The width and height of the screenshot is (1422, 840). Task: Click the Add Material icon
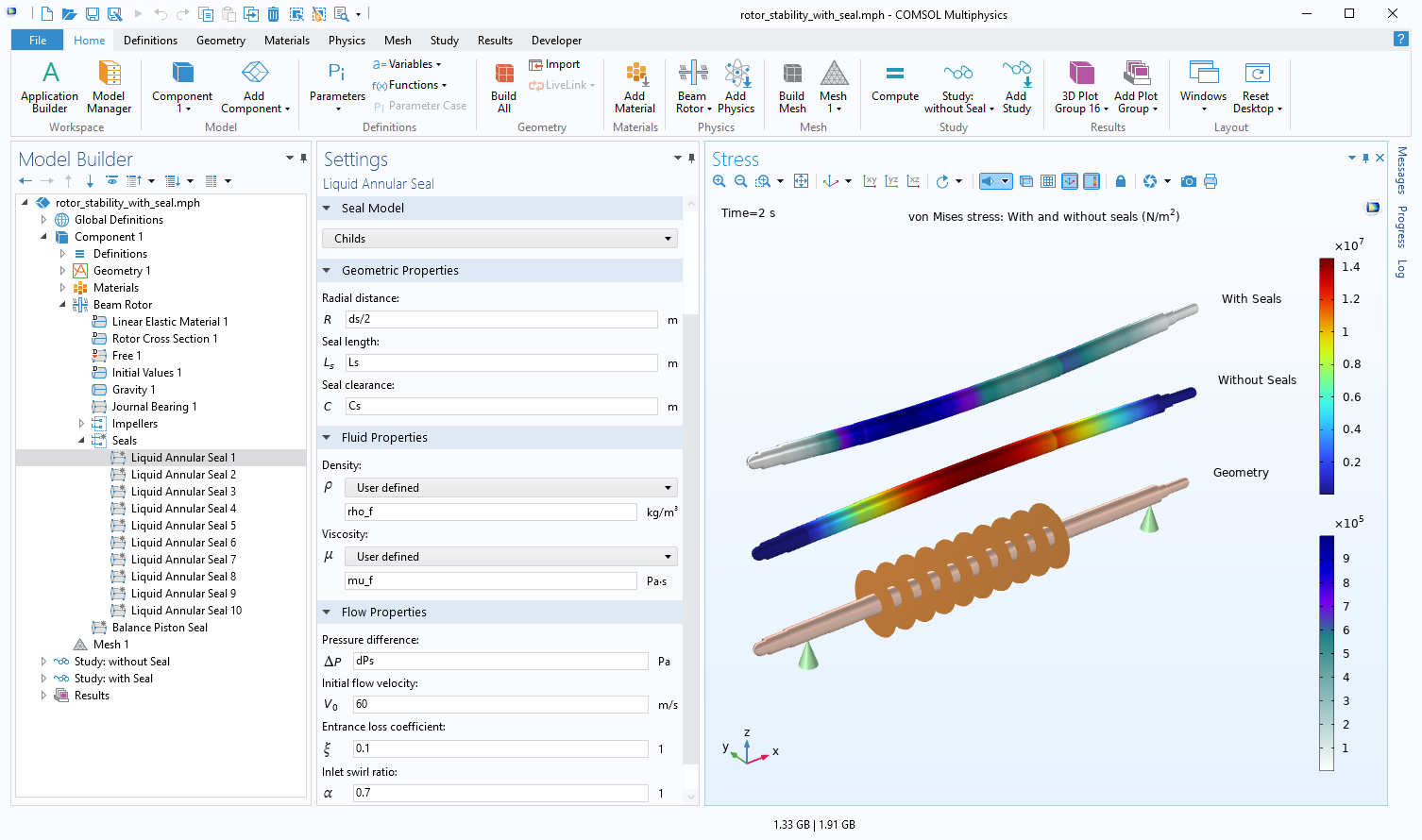coord(635,87)
